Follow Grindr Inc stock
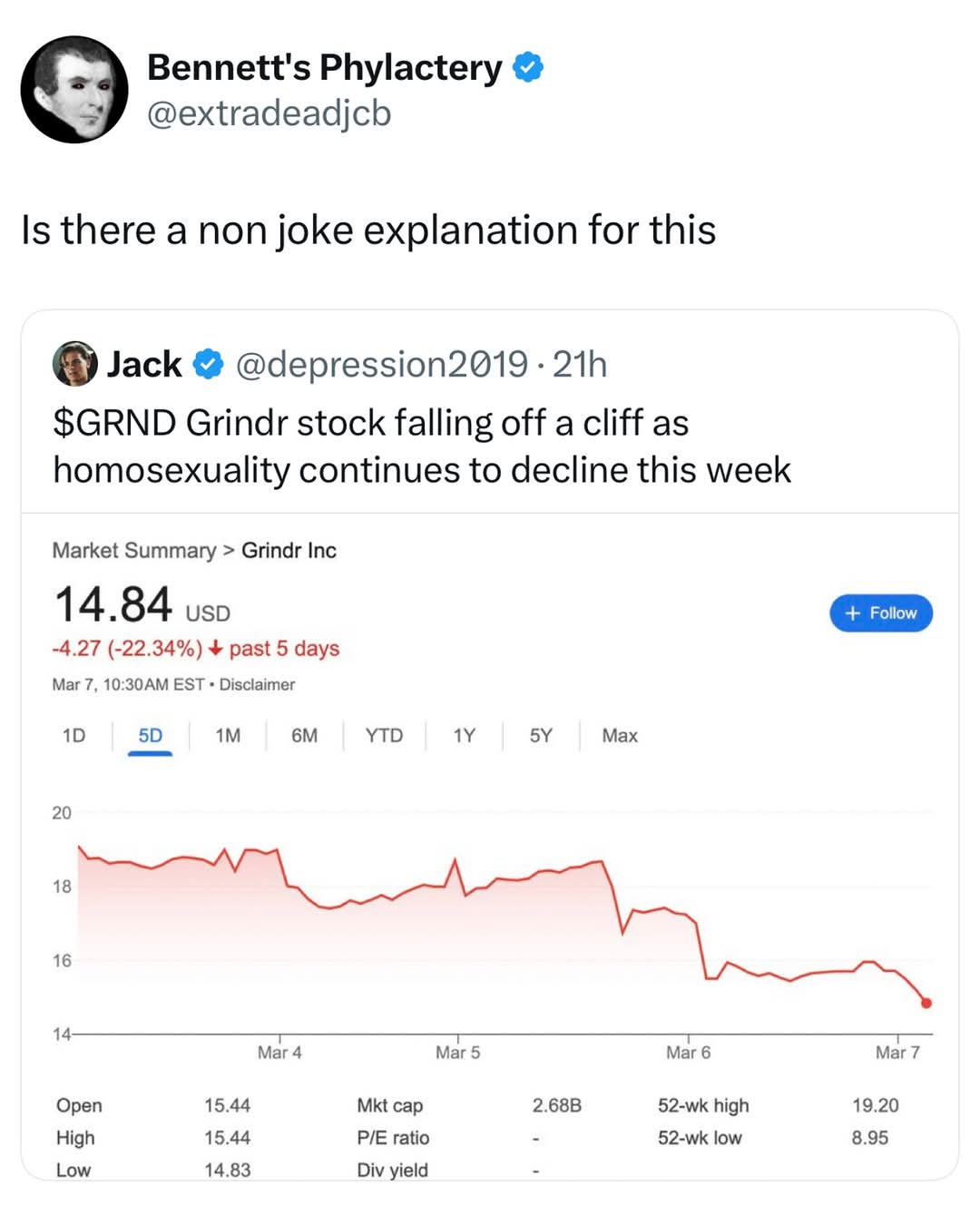 880,613
